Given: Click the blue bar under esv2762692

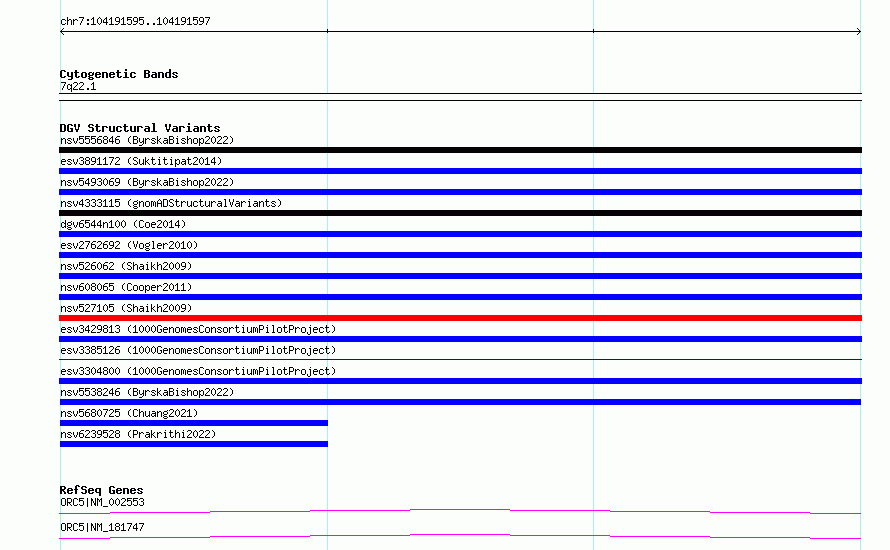Looking at the screenshot, I should pyautogui.click(x=460, y=255).
